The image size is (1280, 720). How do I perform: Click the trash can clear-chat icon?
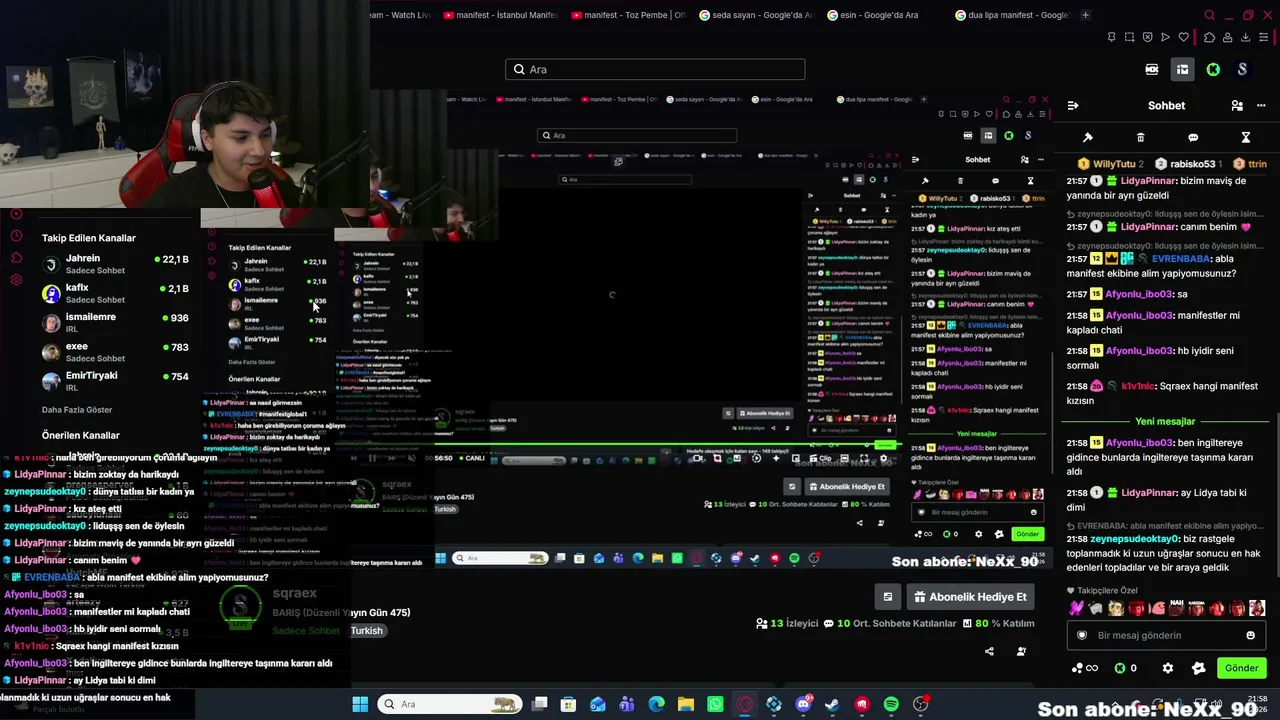1140,137
